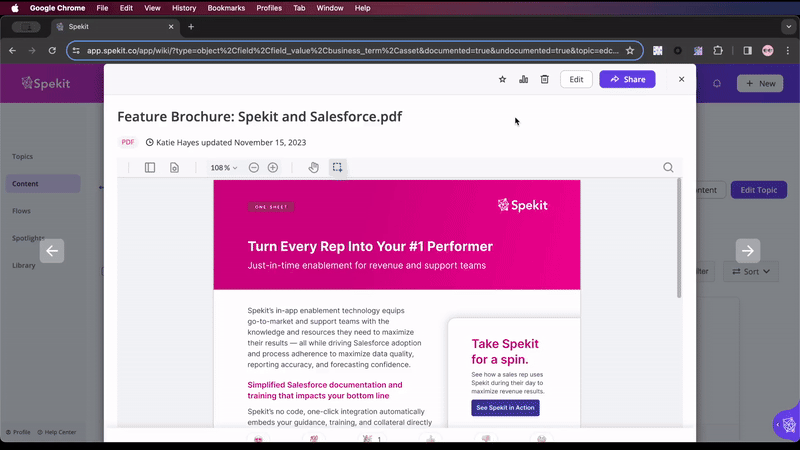The height and width of the screenshot is (450, 800).
Task: Reload the page in Chrome
Action: click(52, 51)
